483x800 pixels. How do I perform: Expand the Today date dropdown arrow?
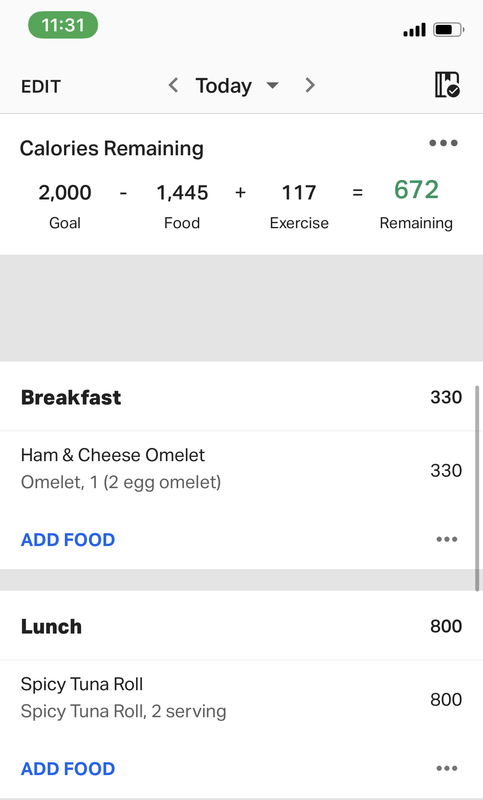(x=273, y=85)
